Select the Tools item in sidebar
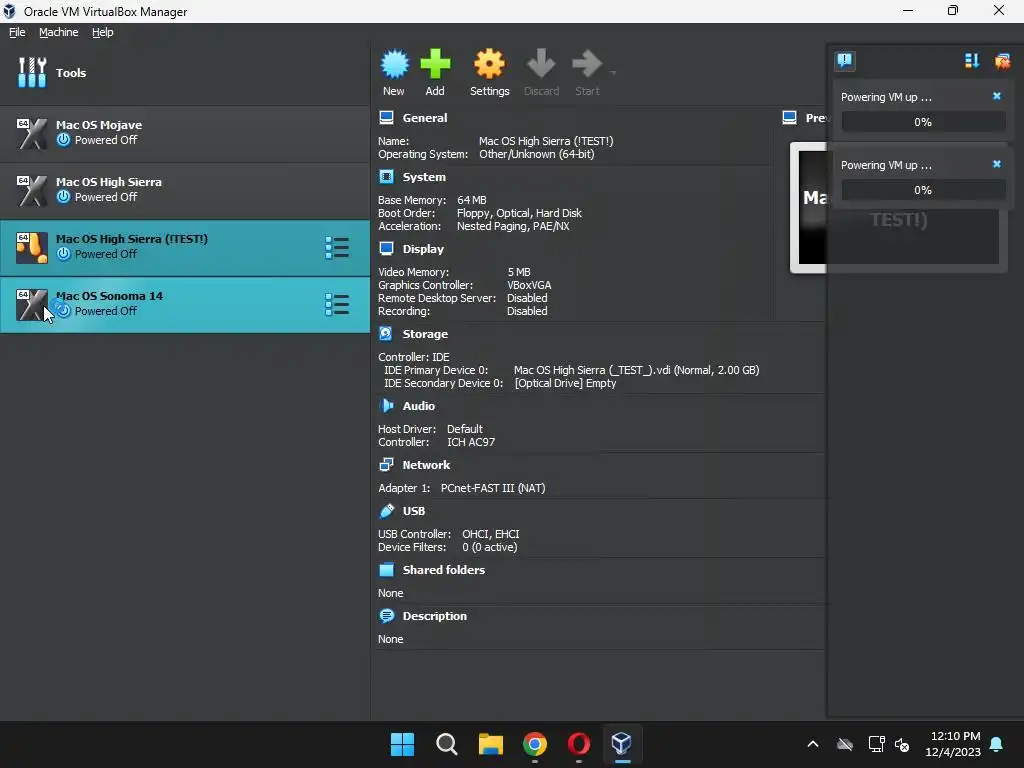This screenshot has width=1024, height=768. click(185, 72)
